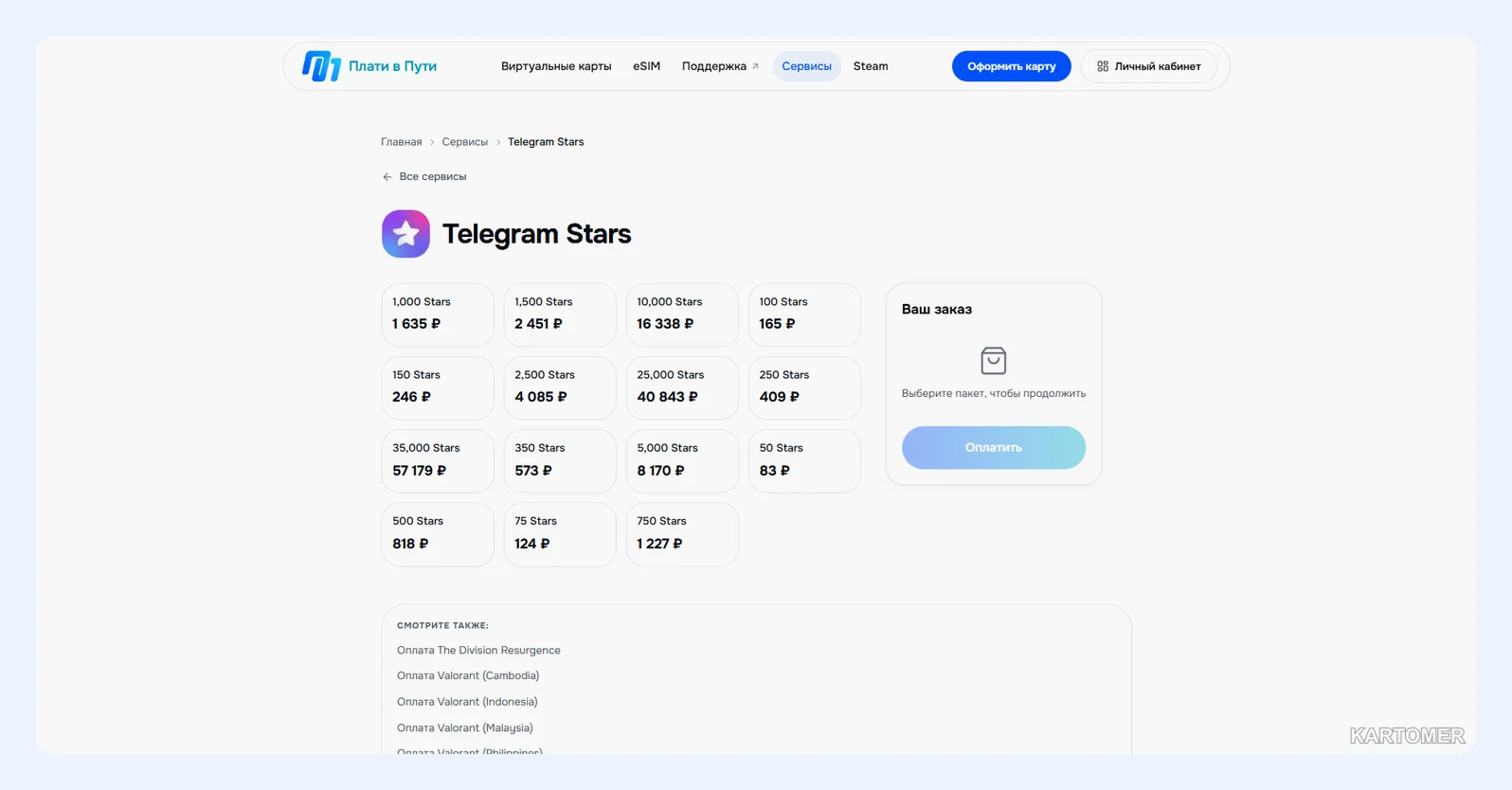Screen dimensions: 1512x790
Task: Select the 5,000 Stars package
Action: [x=682, y=461]
